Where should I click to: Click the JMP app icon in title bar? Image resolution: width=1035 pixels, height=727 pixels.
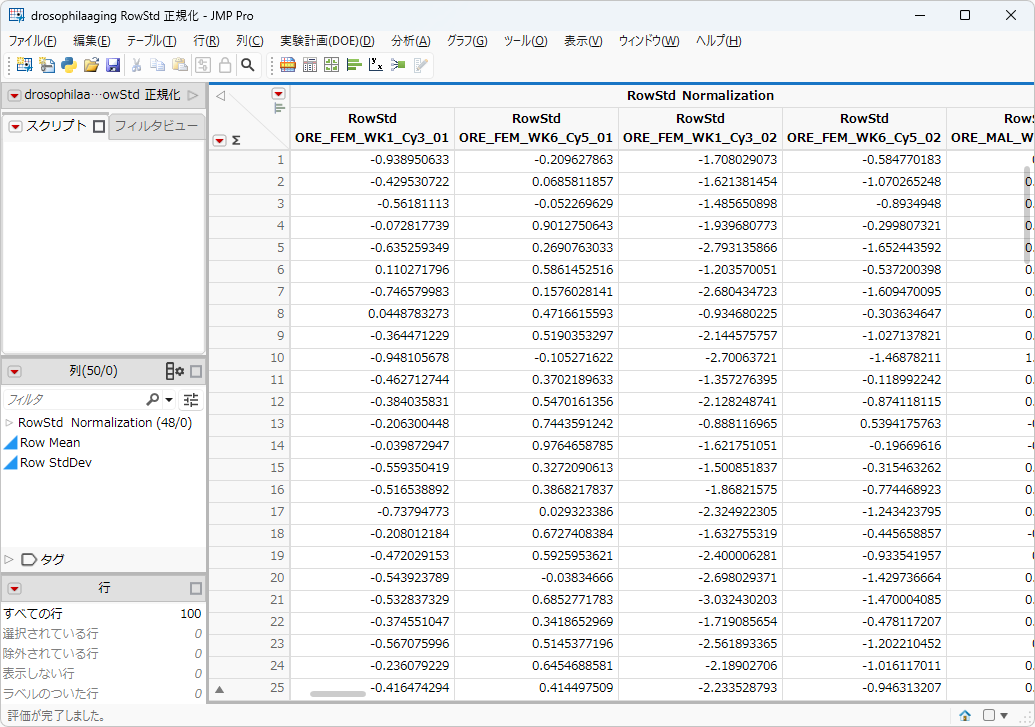click(17, 15)
